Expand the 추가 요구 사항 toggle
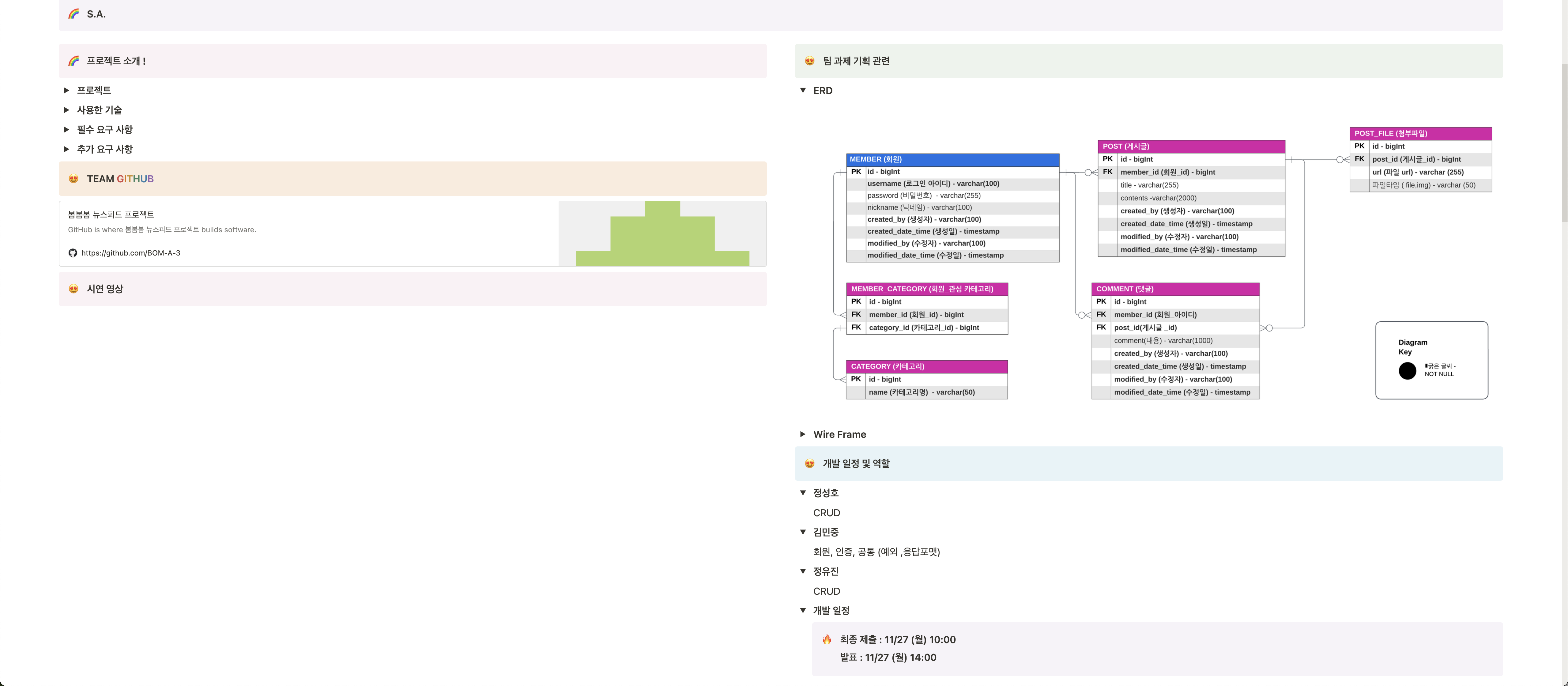1568x686 pixels. [66, 149]
